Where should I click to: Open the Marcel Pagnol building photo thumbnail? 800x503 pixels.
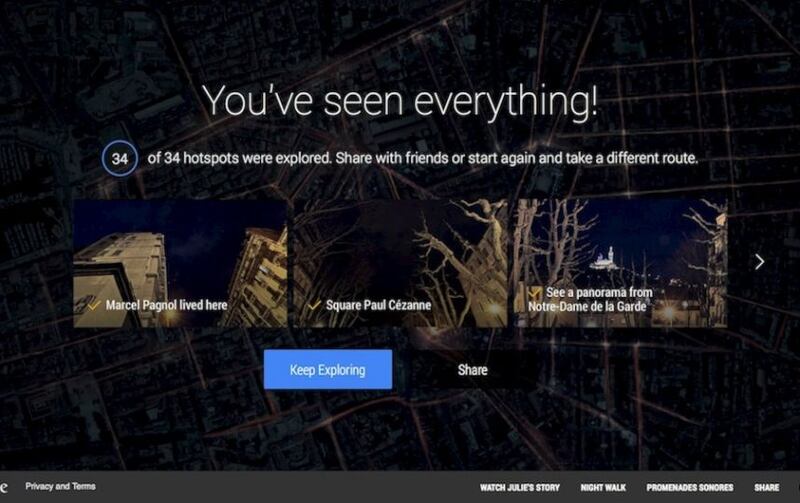point(180,263)
